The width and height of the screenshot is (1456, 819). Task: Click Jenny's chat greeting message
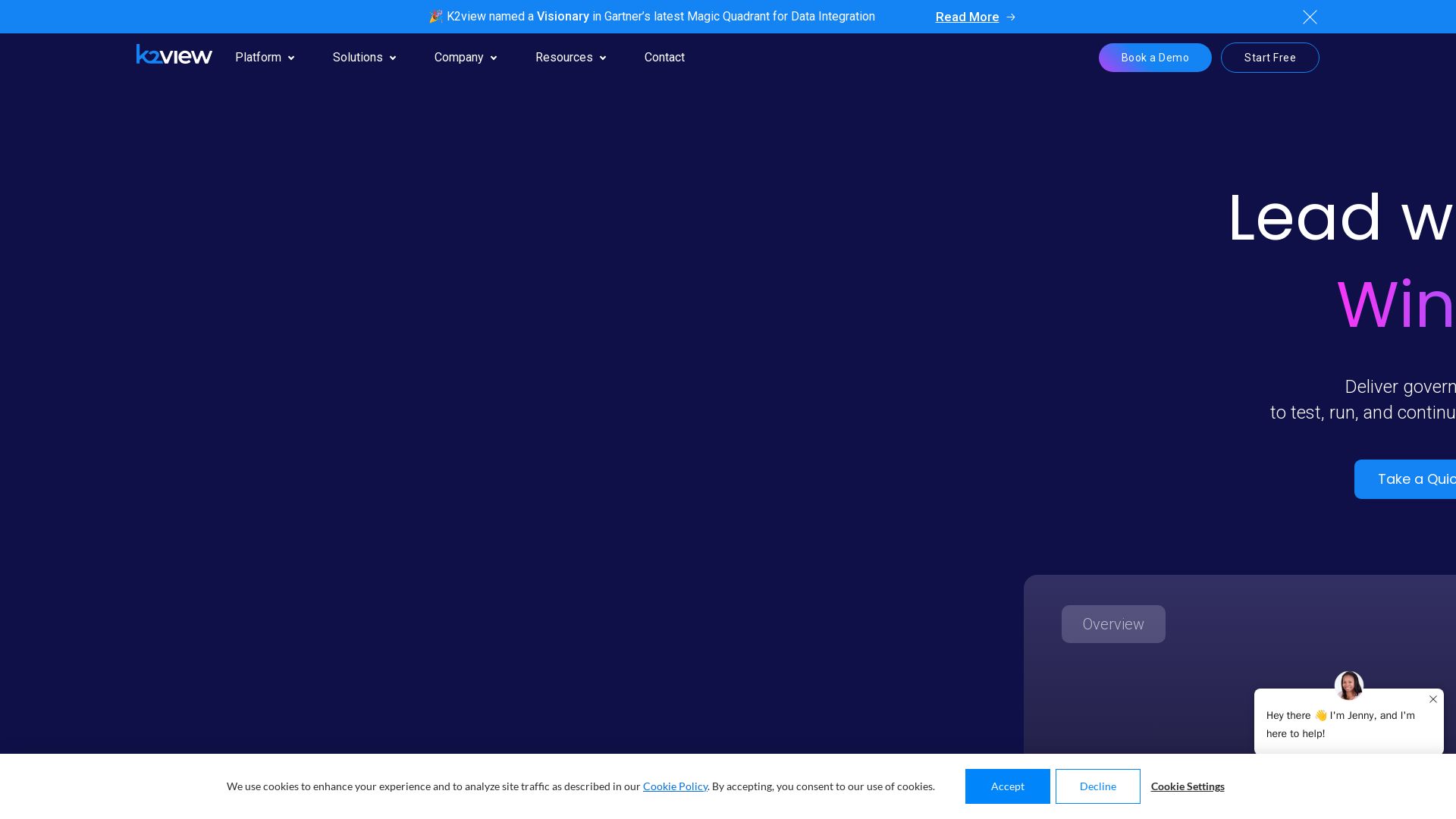point(1341,724)
